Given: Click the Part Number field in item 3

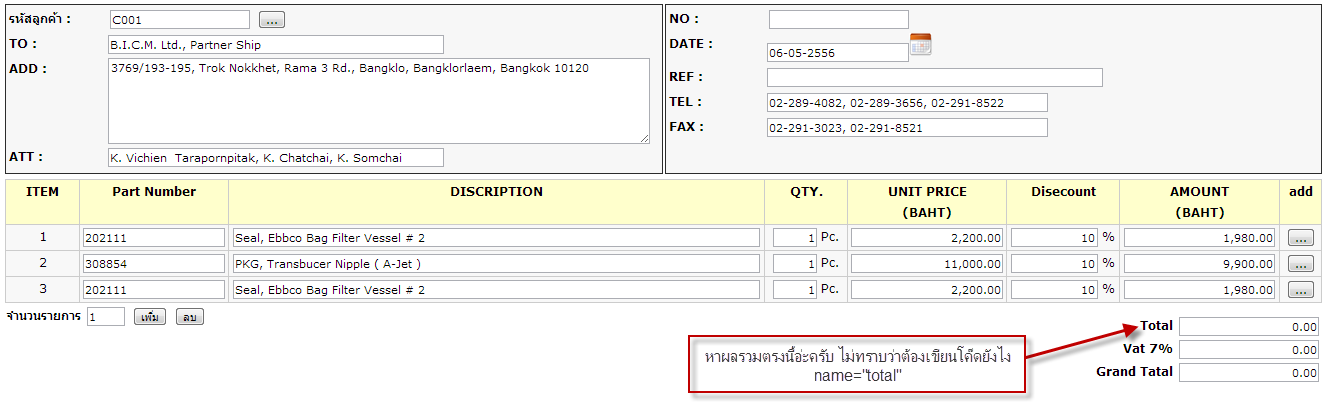Looking at the screenshot, I should pos(154,290).
